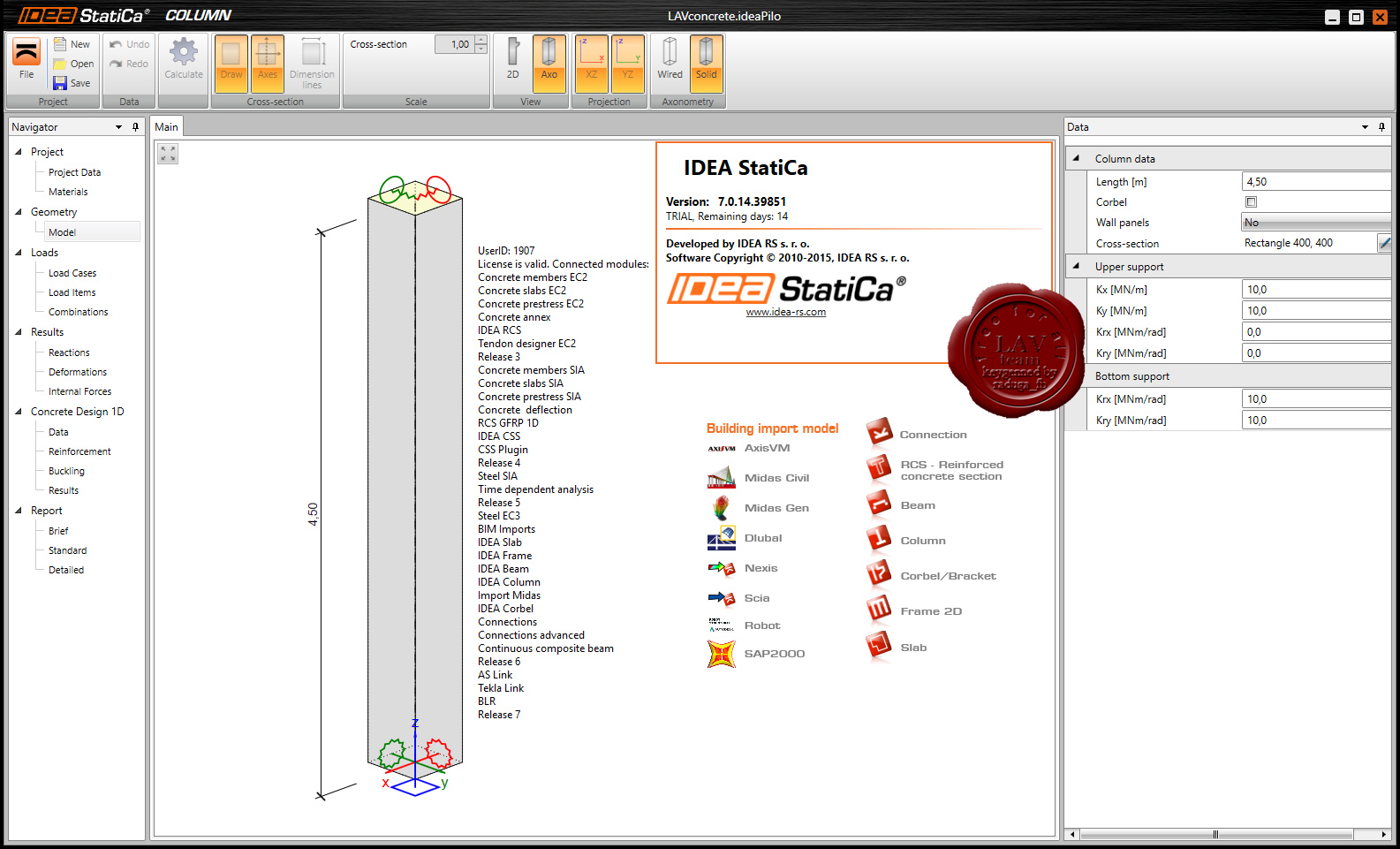This screenshot has width=1400, height=849.
Task: Import model from Nexis
Action: [x=743, y=568]
